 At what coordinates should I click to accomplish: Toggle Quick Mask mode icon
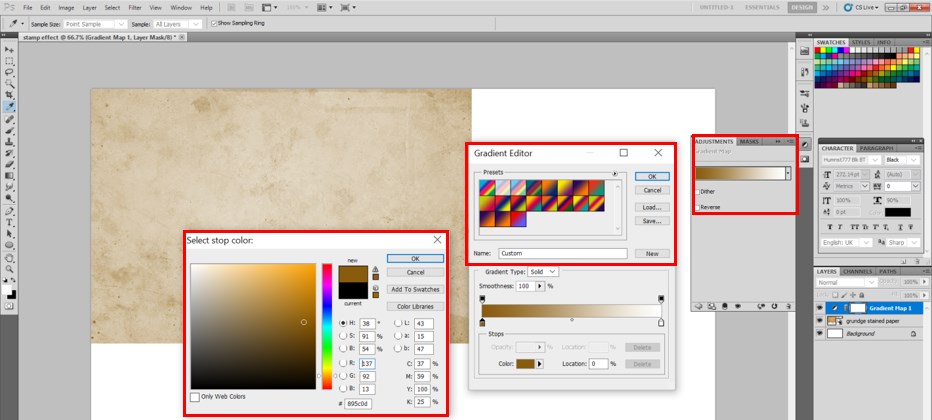pos(9,305)
